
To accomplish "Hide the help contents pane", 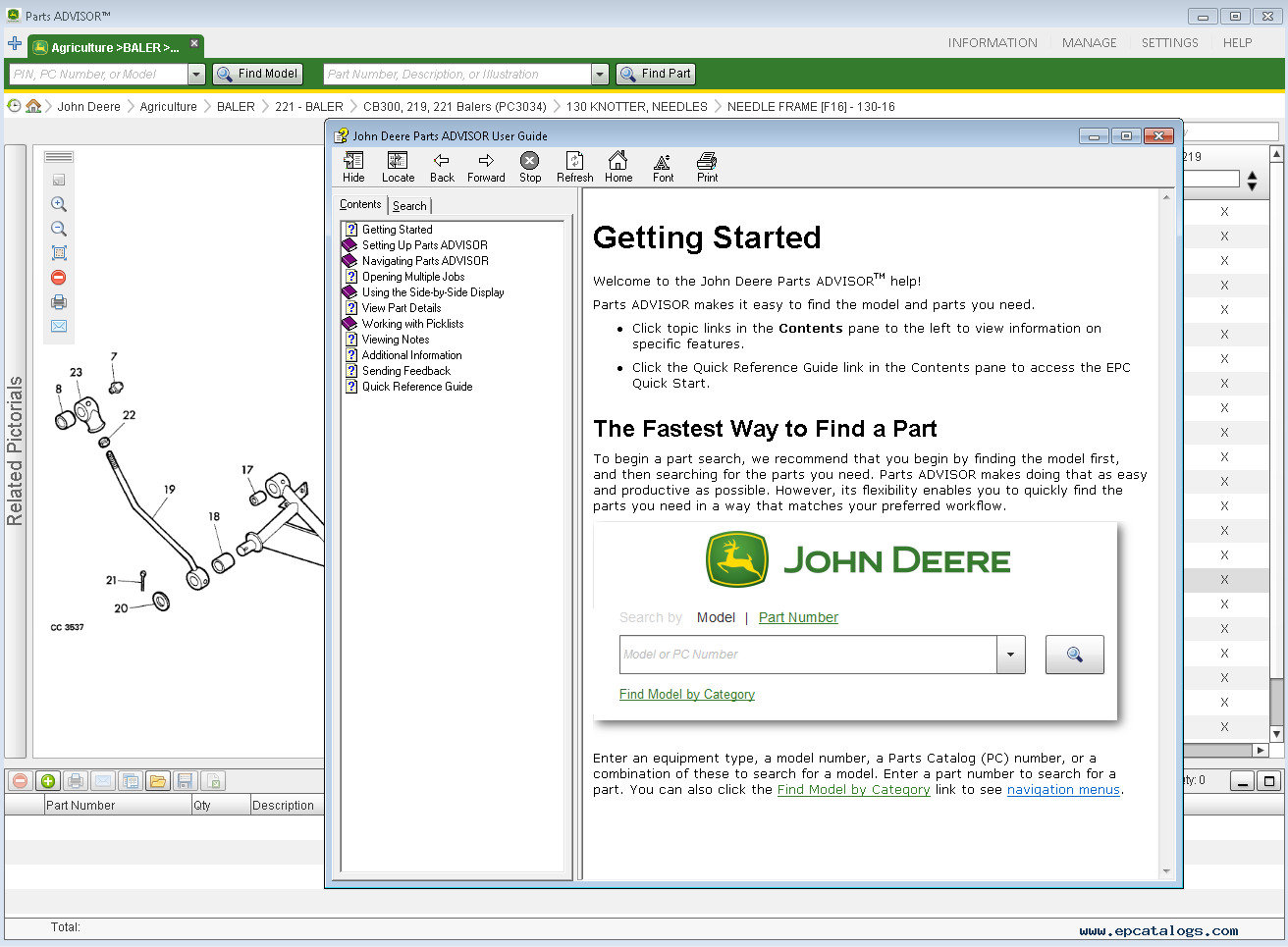I will (x=353, y=167).
